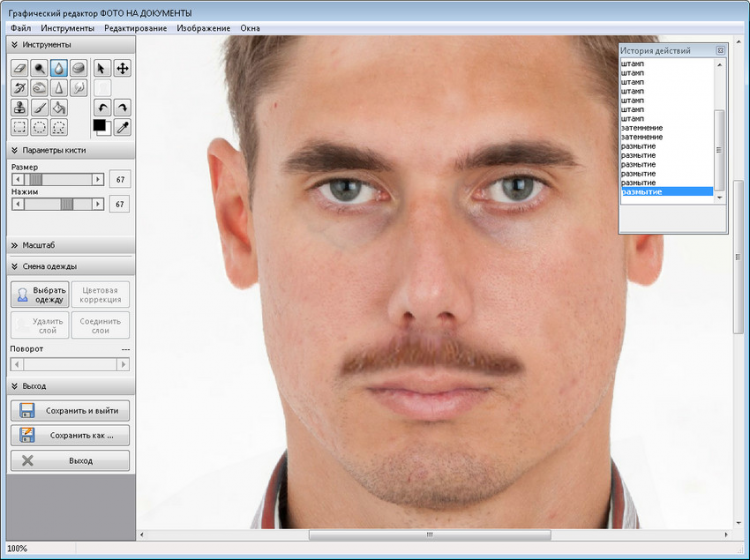Open the Окна menu
750x560 pixels.
click(x=250, y=28)
